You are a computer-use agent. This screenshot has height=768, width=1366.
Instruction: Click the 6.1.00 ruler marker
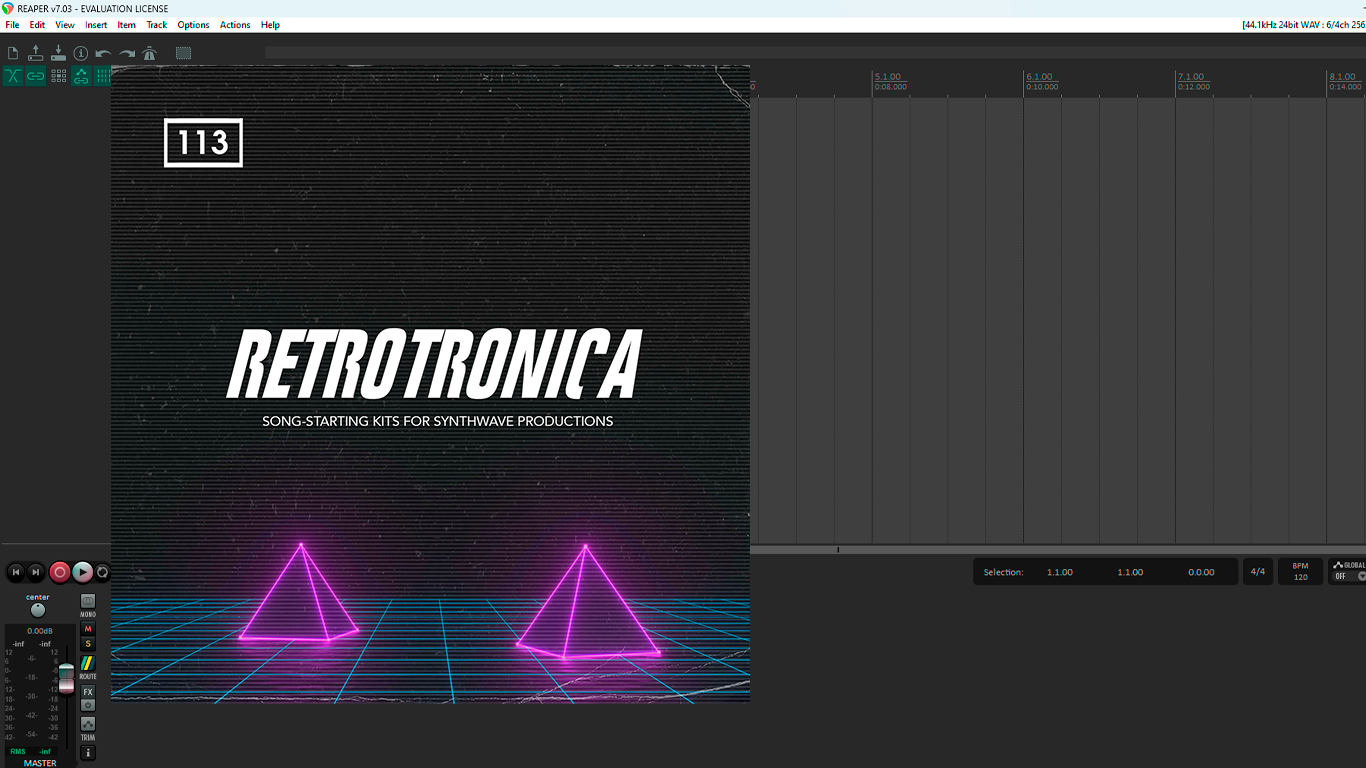(x=1039, y=77)
